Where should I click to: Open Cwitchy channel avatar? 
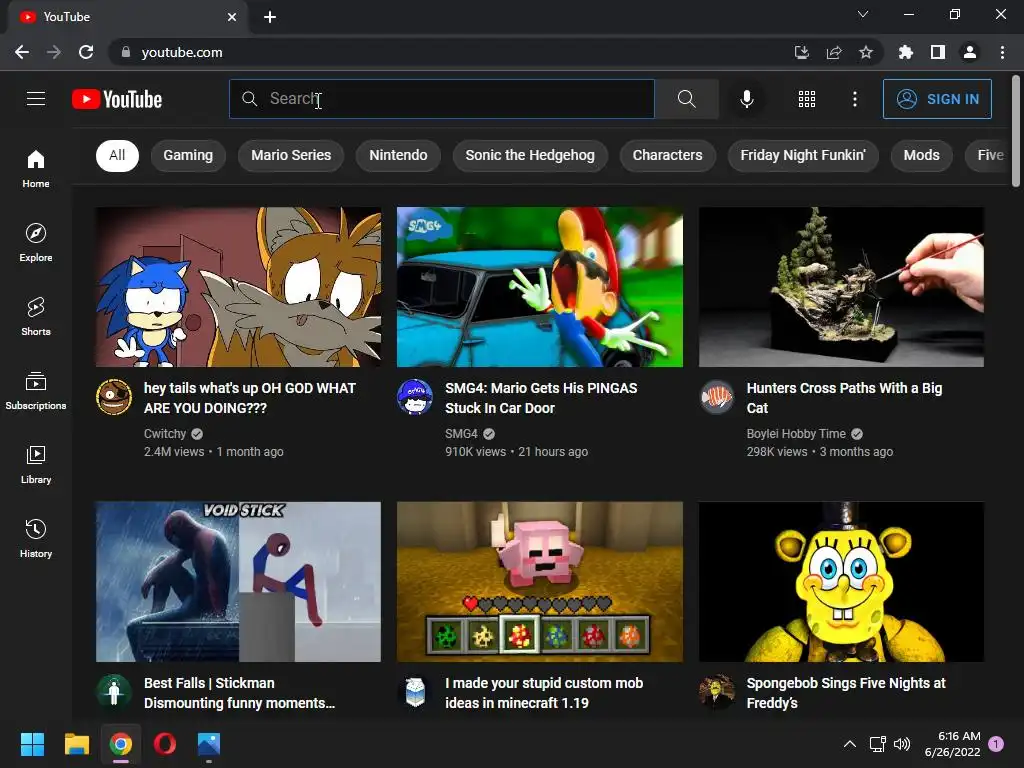click(x=114, y=396)
